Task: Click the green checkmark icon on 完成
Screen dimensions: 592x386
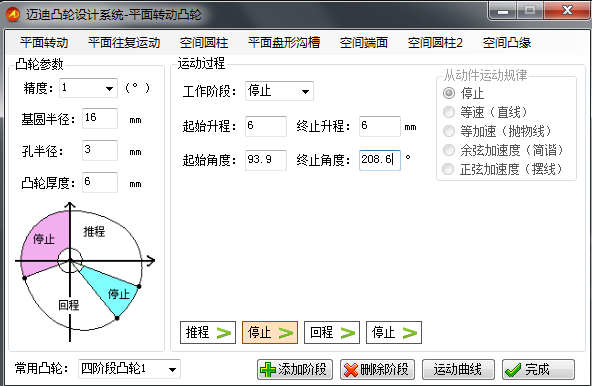Action: click(513, 370)
